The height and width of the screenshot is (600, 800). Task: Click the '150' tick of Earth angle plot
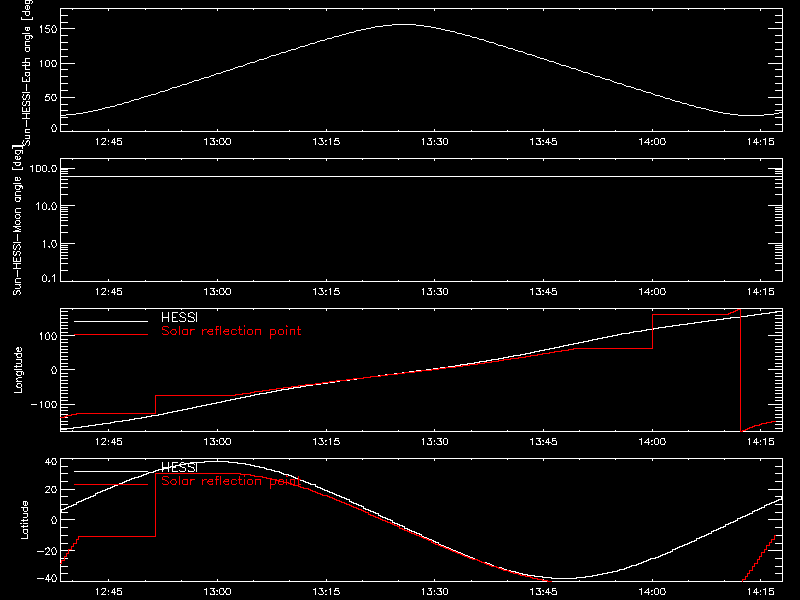[48, 29]
